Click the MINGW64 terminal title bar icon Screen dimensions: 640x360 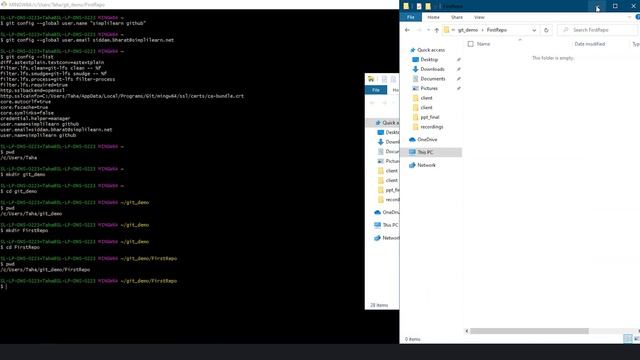[x=4, y=4]
